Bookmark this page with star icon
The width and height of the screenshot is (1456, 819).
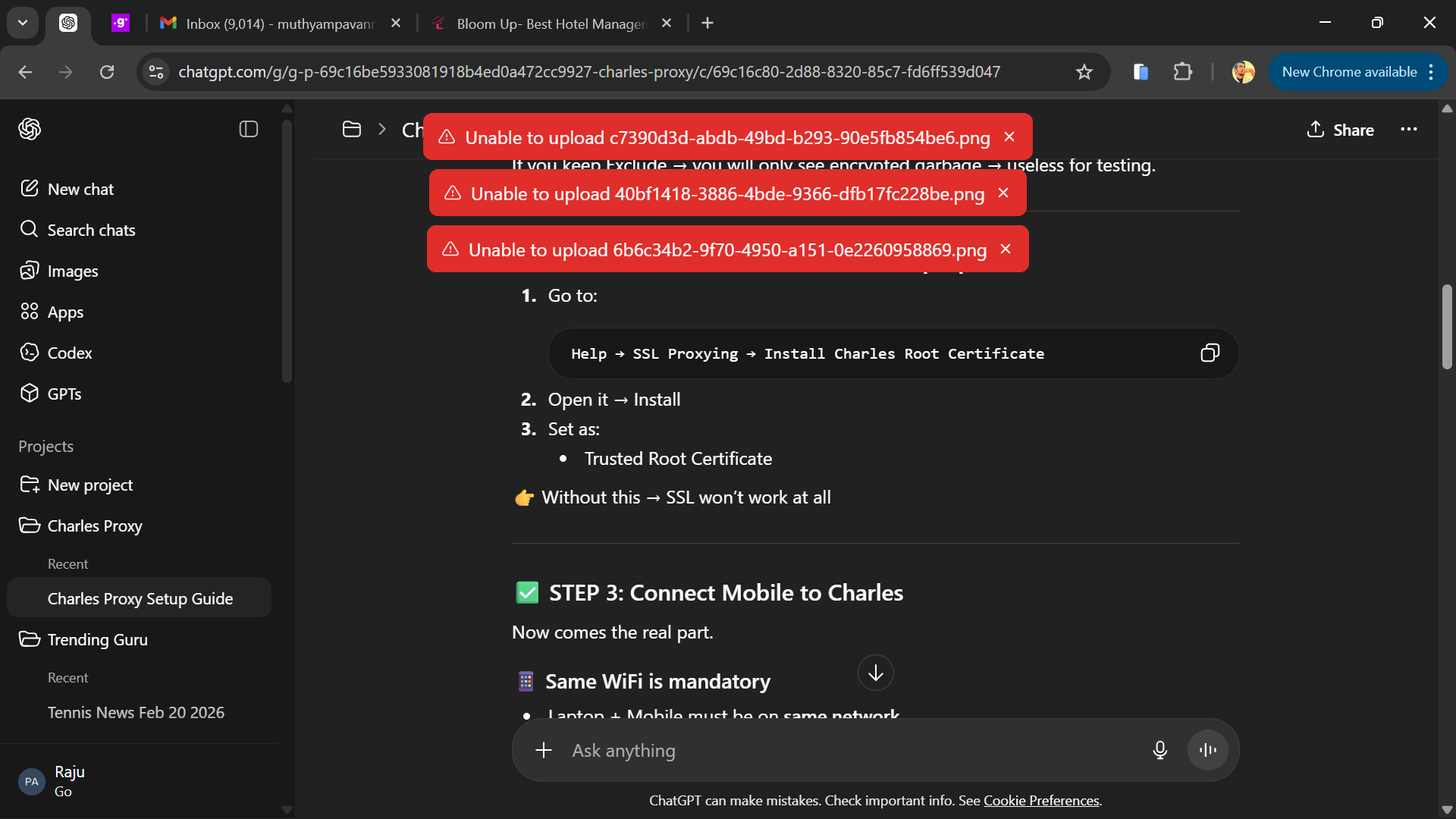pyautogui.click(x=1084, y=72)
